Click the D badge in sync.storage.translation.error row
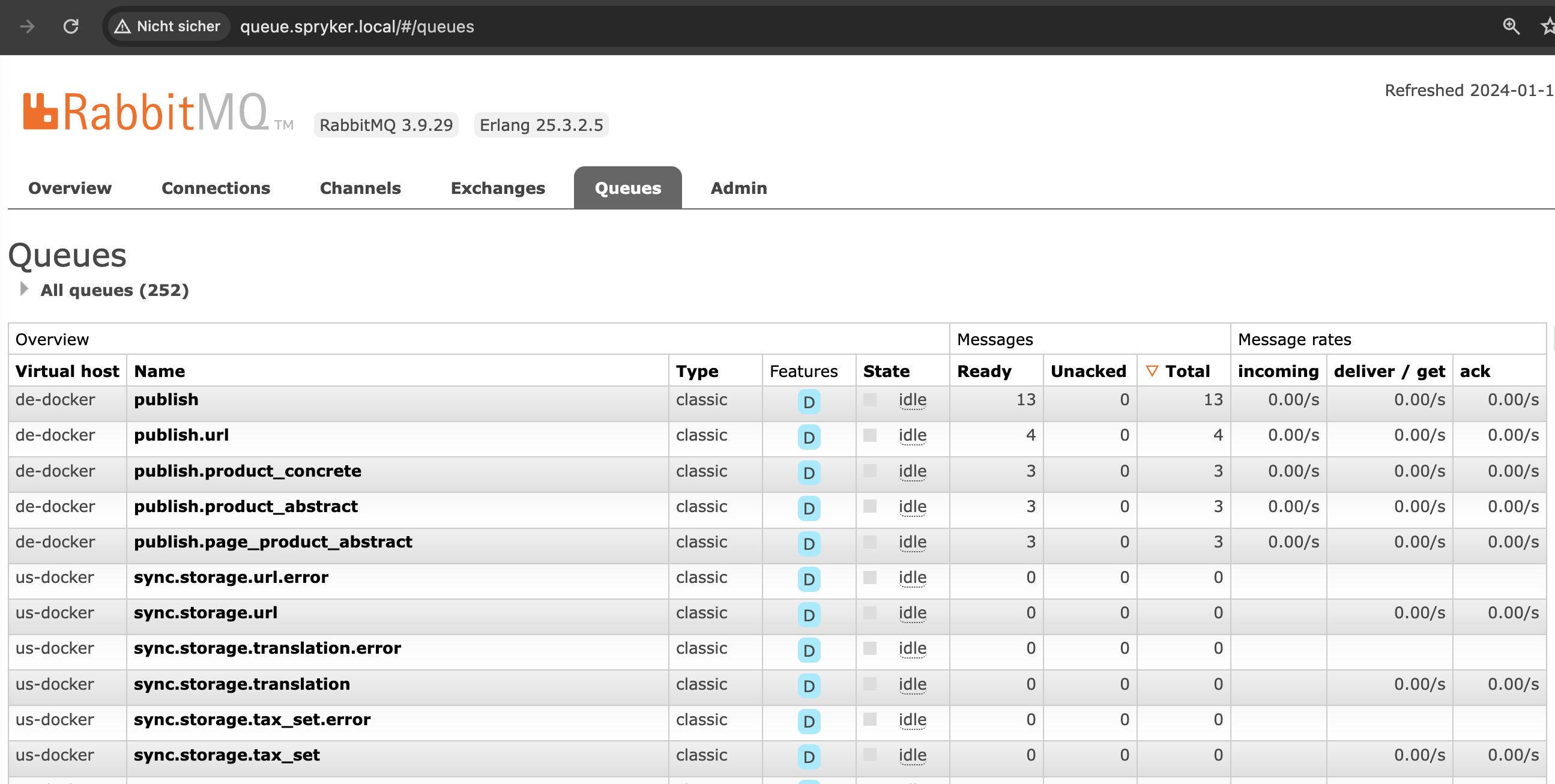The image size is (1555, 784). pos(809,651)
